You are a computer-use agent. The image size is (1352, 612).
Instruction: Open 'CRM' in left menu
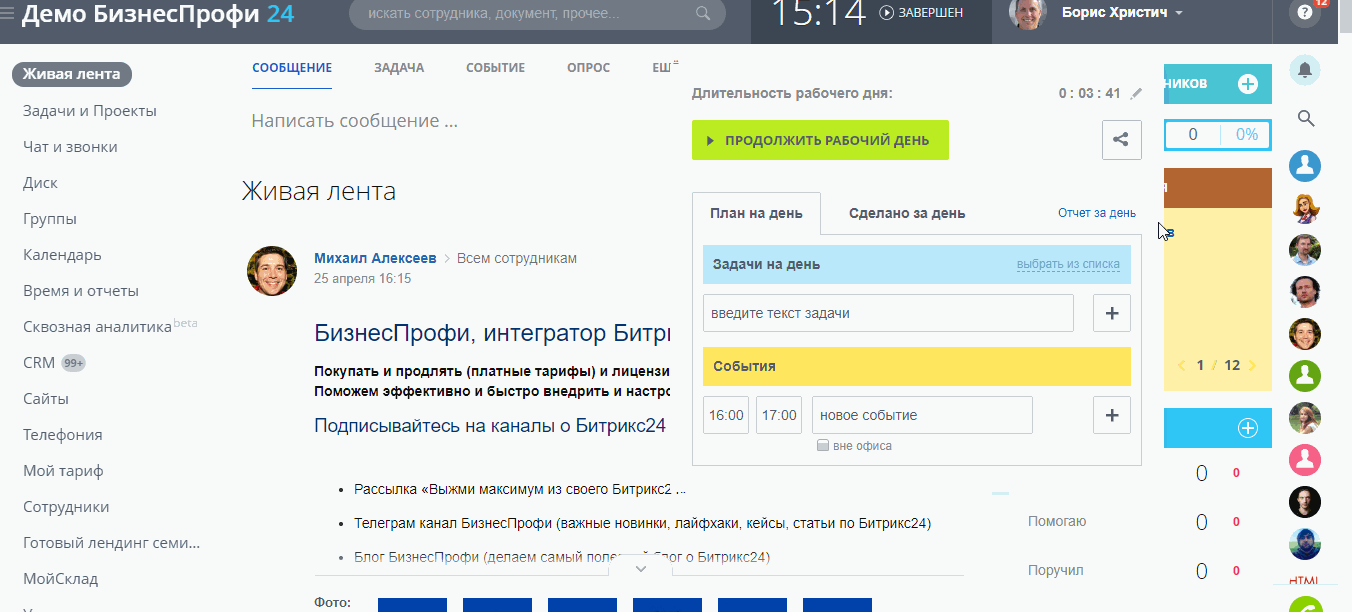coord(39,363)
